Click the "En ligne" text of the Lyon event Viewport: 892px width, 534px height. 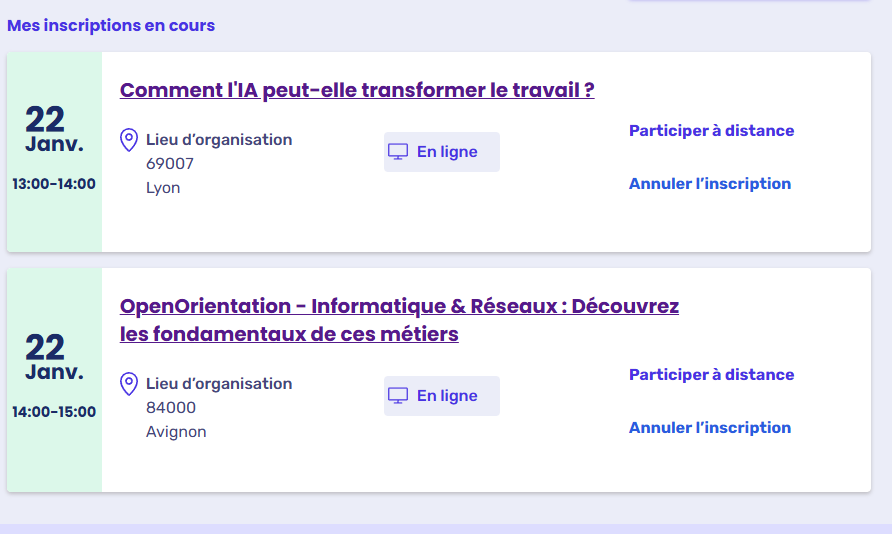click(x=447, y=152)
